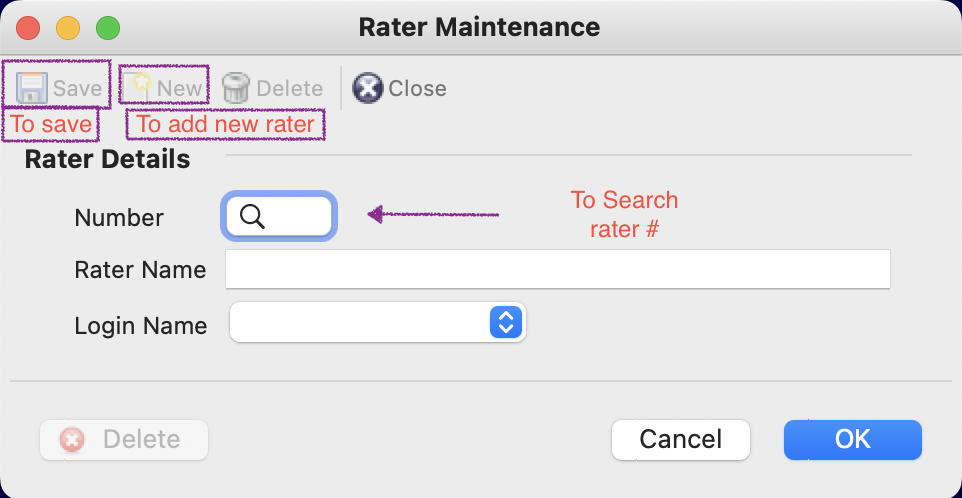The width and height of the screenshot is (962, 498).
Task: Select the New toolbar label
Action: pos(179,88)
